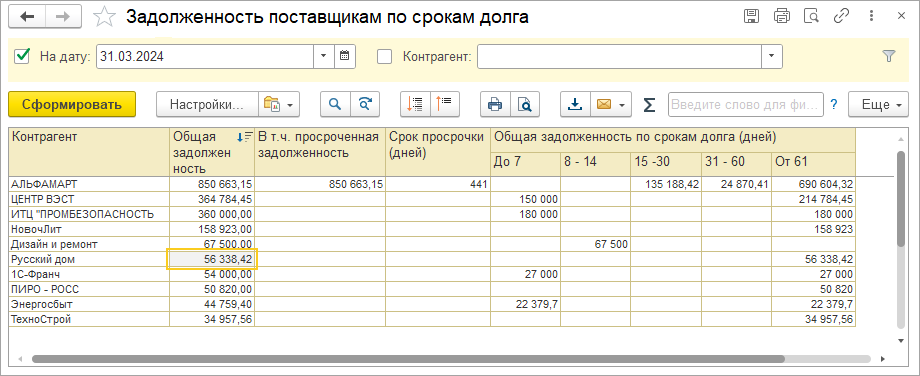
Task: Open report variants folder icon
Action: click(279, 104)
